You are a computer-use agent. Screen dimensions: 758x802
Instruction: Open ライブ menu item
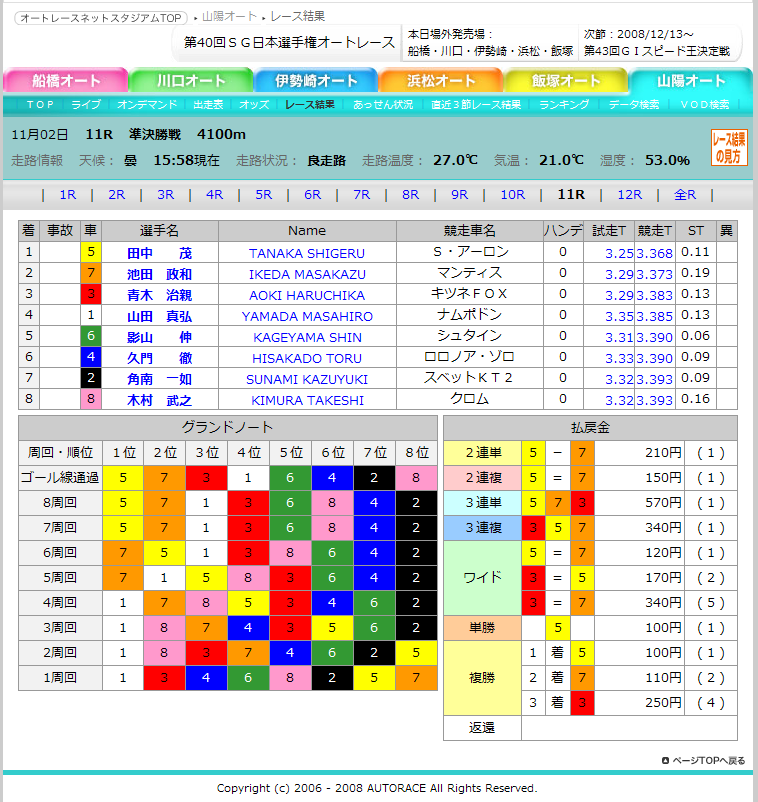(86, 104)
